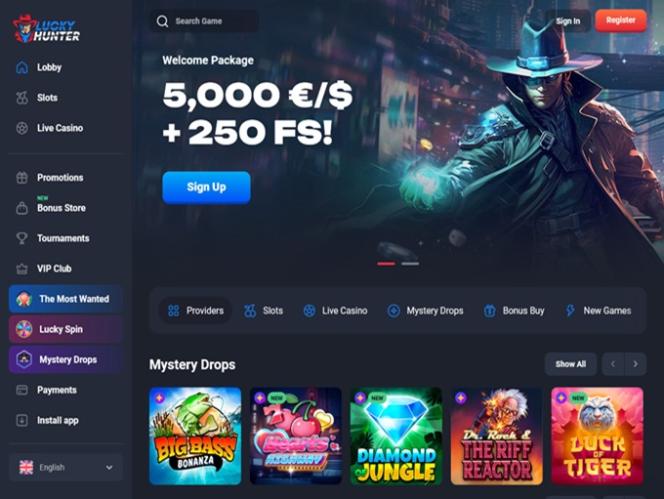Screen dimensions: 664x499
Task: Show next Mystery Drops games arrow
Action: [x=635, y=364]
